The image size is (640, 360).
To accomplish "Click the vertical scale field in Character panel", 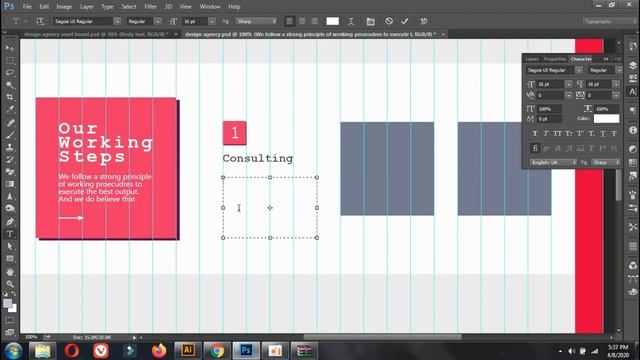I will 549,109.
